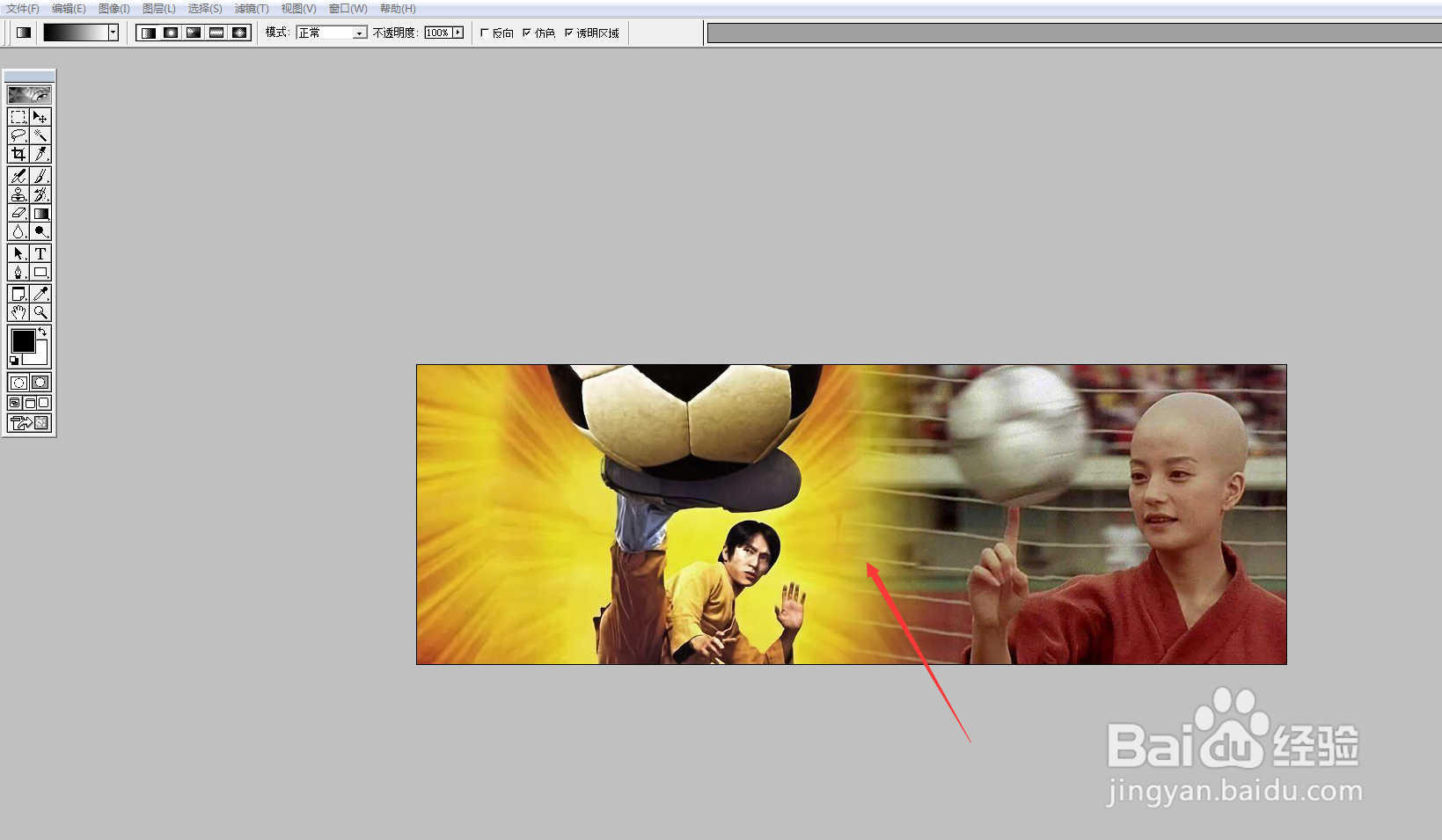The image size is (1442, 840).
Task: Click the palette well in options bar
Action: point(1073,33)
